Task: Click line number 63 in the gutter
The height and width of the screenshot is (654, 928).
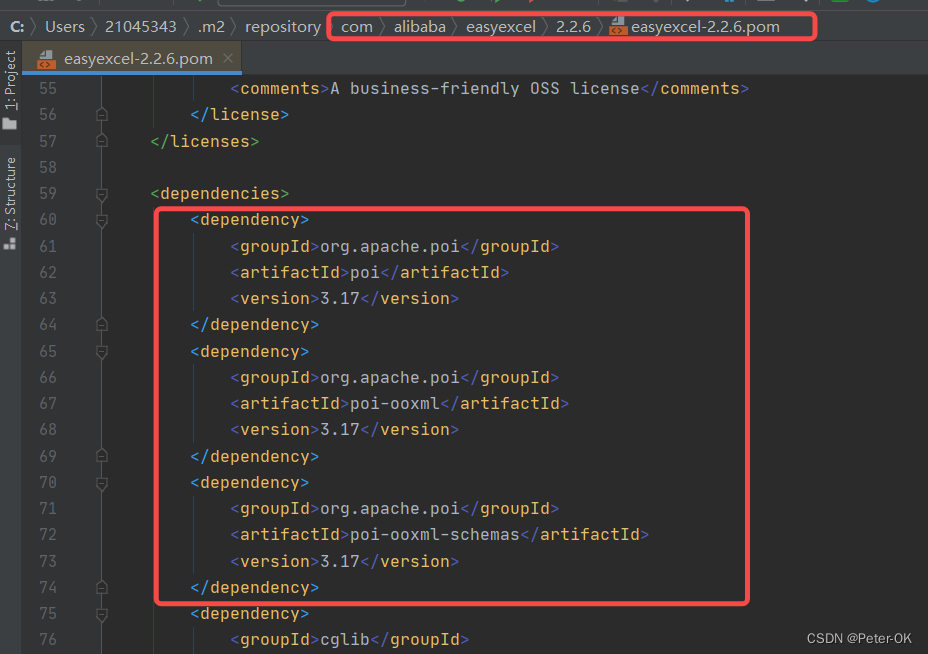Action: tap(47, 298)
